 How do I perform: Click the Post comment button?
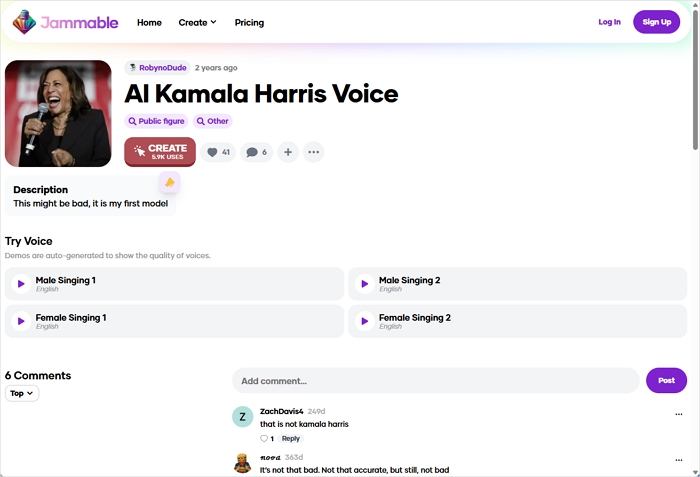pos(666,381)
